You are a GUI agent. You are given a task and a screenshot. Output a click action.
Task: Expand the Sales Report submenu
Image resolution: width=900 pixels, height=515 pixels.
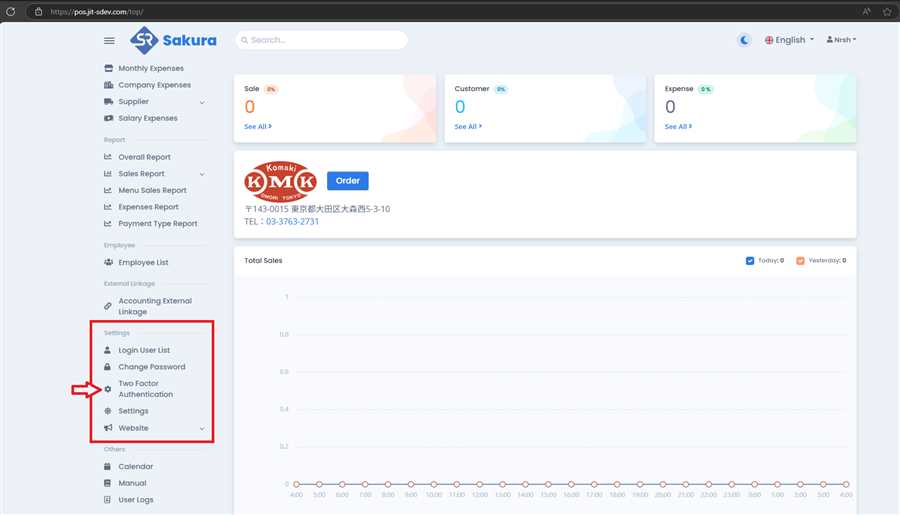click(202, 174)
